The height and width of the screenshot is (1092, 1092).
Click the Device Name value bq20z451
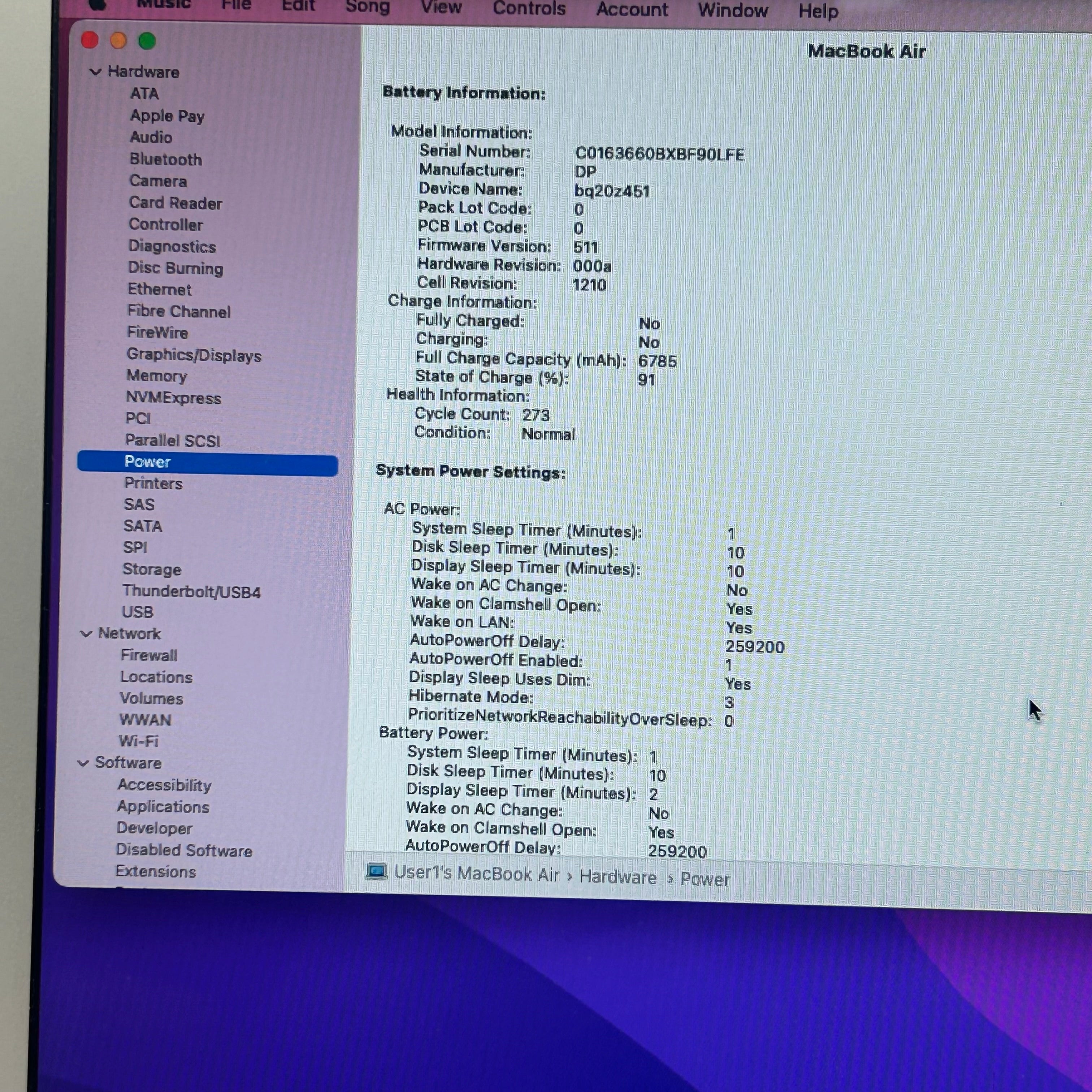(x=612, y=192)
